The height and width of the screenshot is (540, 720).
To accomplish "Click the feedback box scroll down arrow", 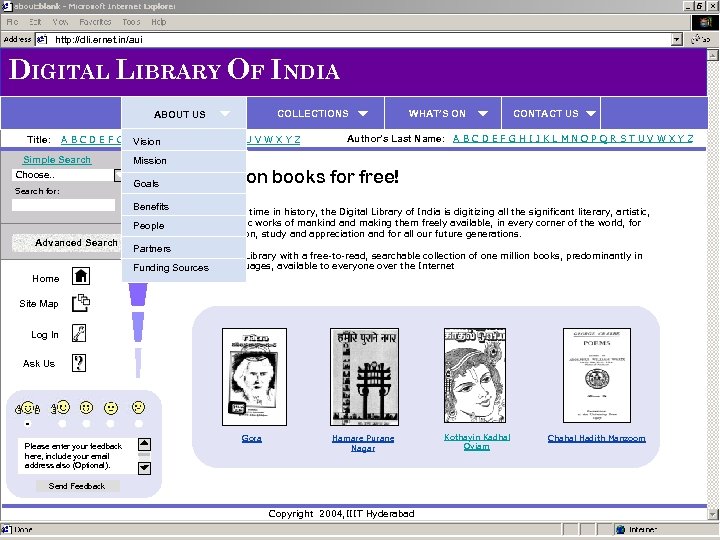I will (144, 468).
